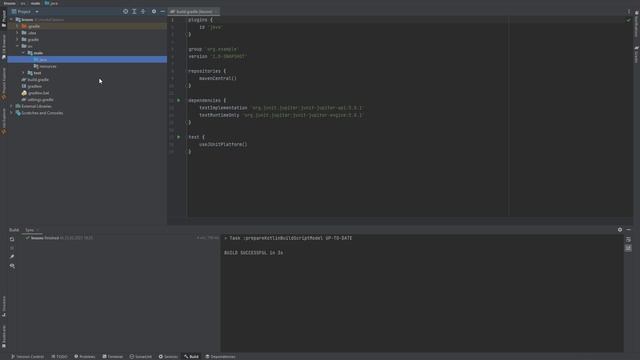Open the Terminal tool window

[112, 357]
